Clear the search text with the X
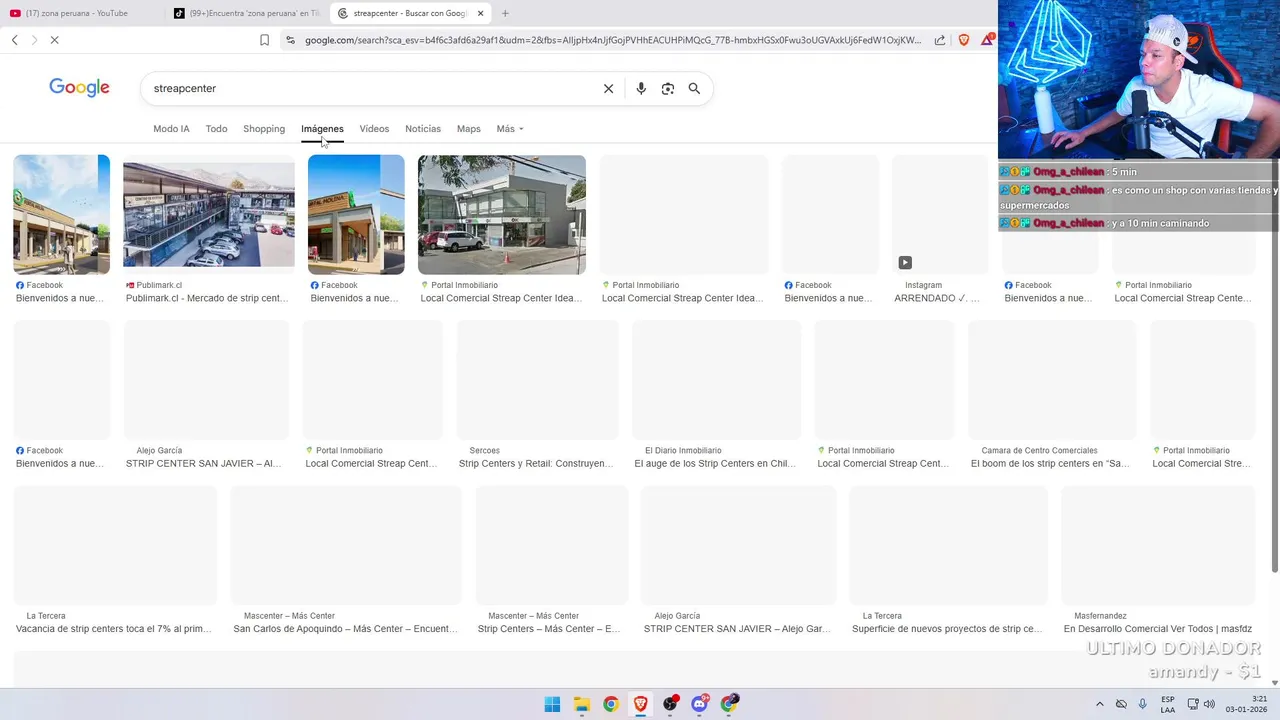 coord(608,88)
